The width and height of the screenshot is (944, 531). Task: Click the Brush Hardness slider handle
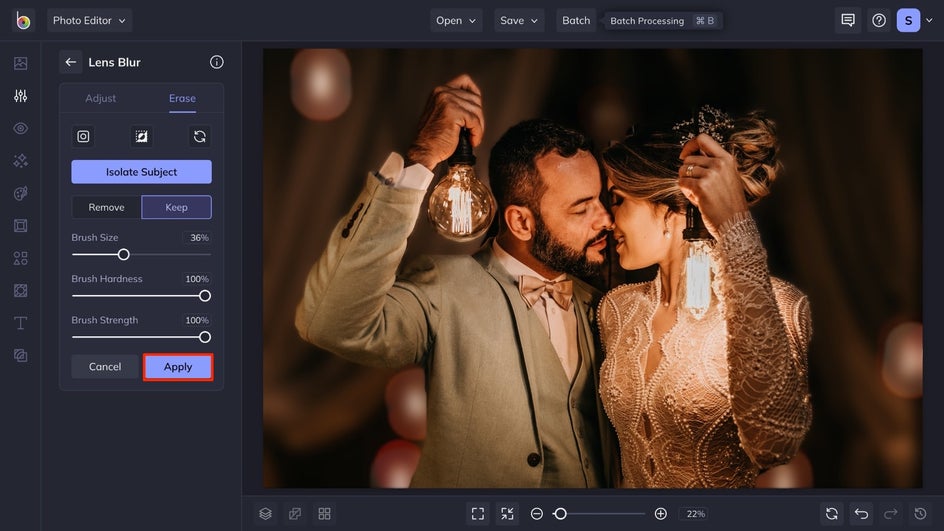[205, 296]
